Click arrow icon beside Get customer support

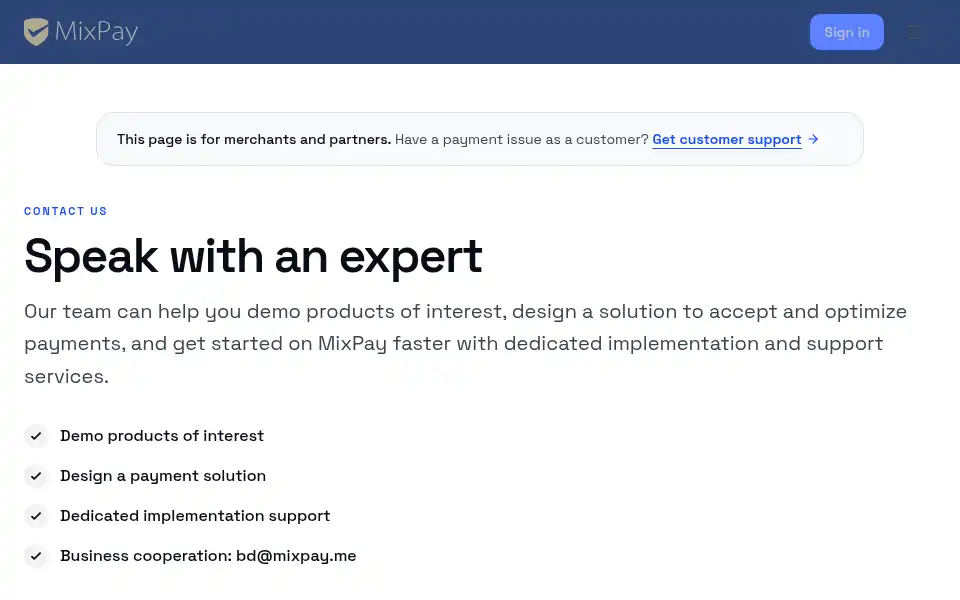pyautogui.click(x=813, y=139)
